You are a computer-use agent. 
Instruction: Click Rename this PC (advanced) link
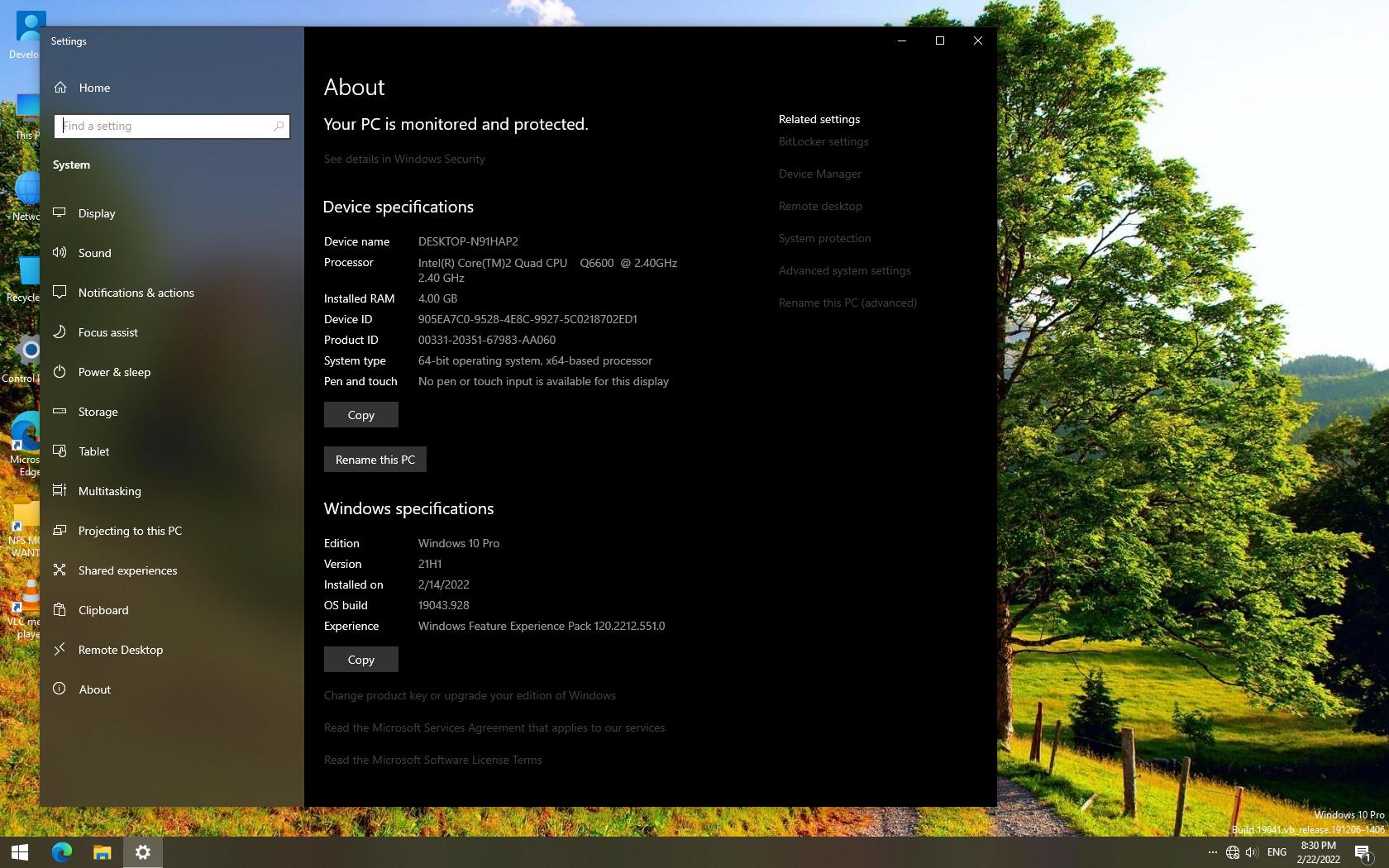847,303
